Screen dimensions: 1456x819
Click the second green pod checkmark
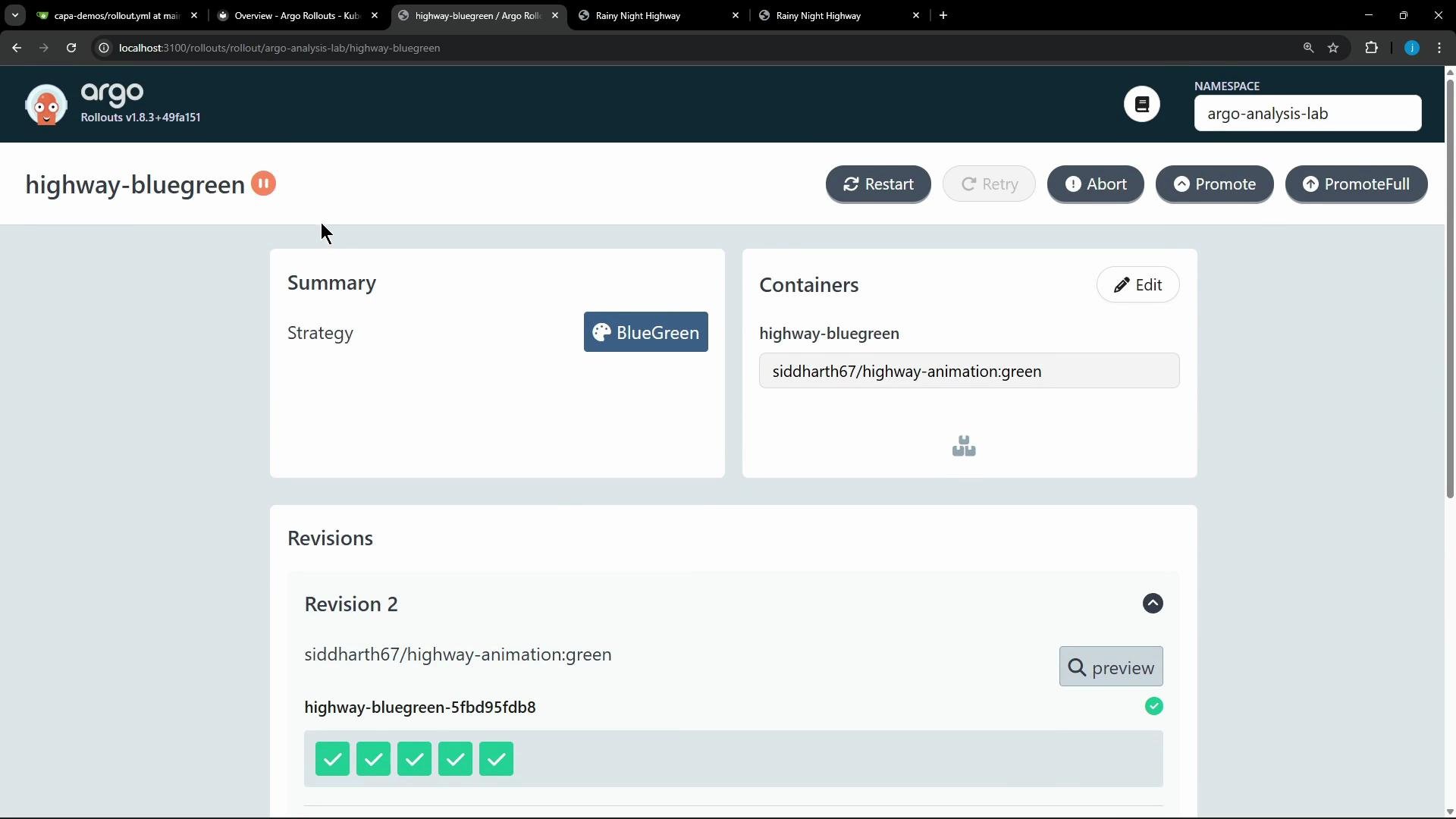point(373,759)
